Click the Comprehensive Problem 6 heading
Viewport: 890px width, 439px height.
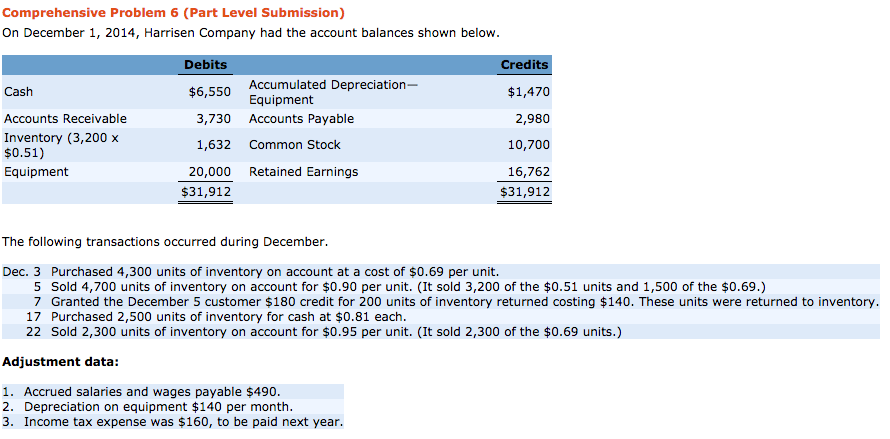click(x=173, y=12)
